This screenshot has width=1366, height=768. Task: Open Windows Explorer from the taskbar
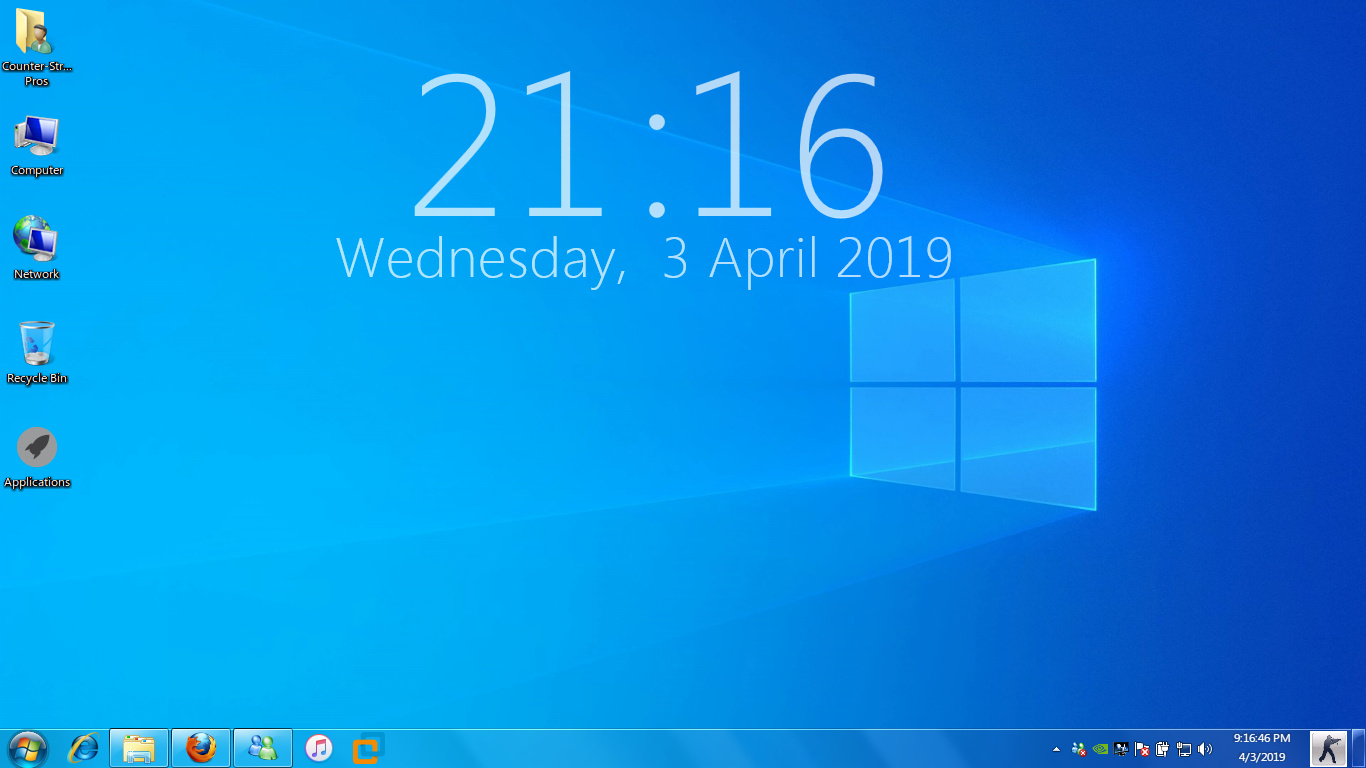click(139, 748)
